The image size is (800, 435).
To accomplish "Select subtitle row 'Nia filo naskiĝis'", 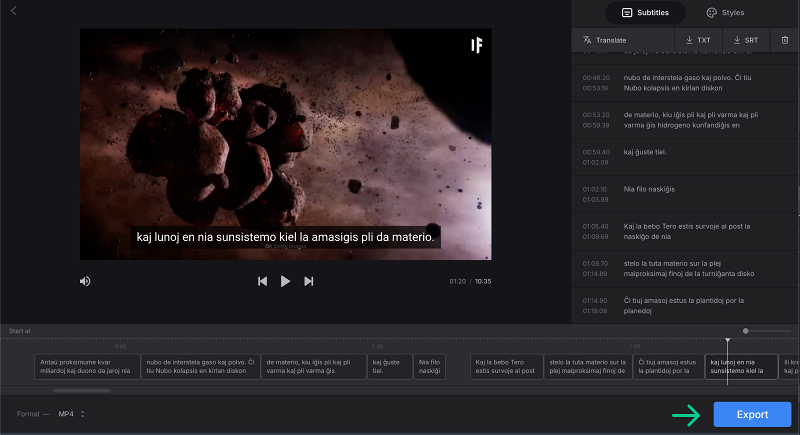I will (x=685, y=194).
